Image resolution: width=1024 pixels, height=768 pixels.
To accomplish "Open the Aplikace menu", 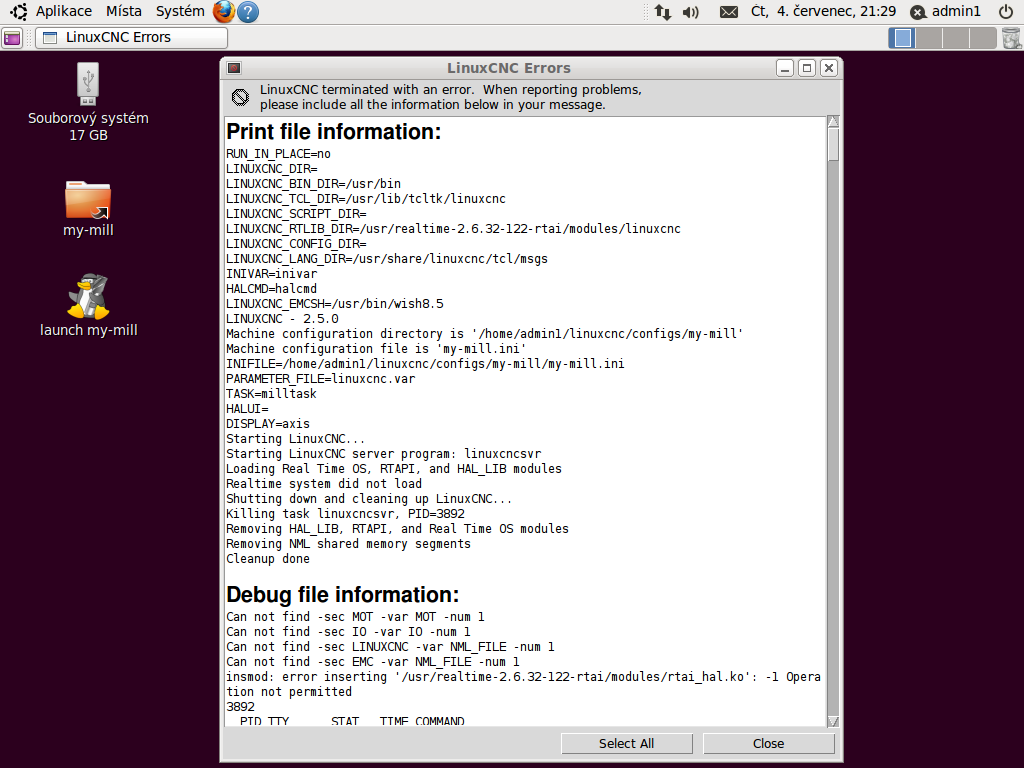I will click(63, 12).
